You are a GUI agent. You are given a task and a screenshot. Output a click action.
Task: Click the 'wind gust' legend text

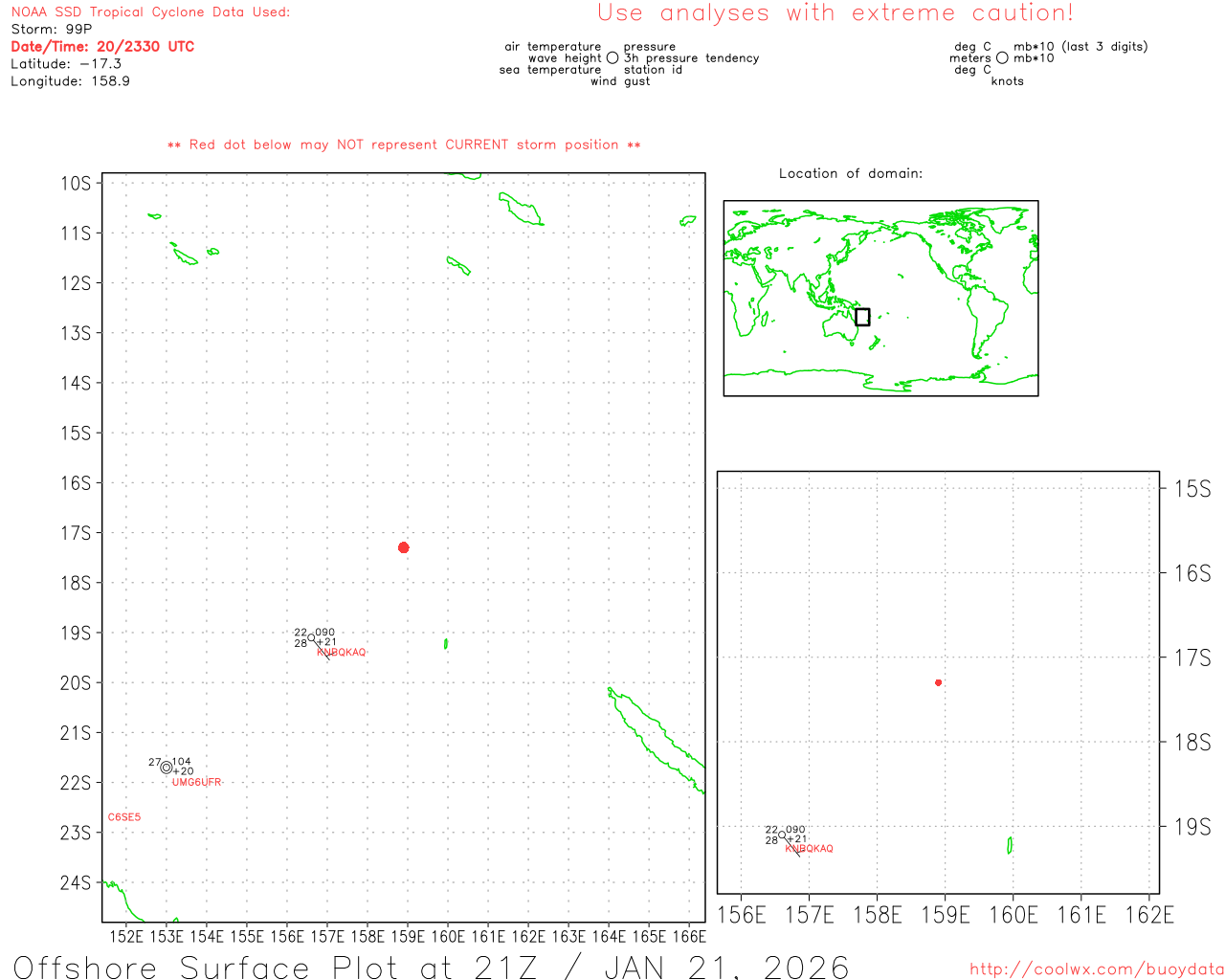point(620,81)
